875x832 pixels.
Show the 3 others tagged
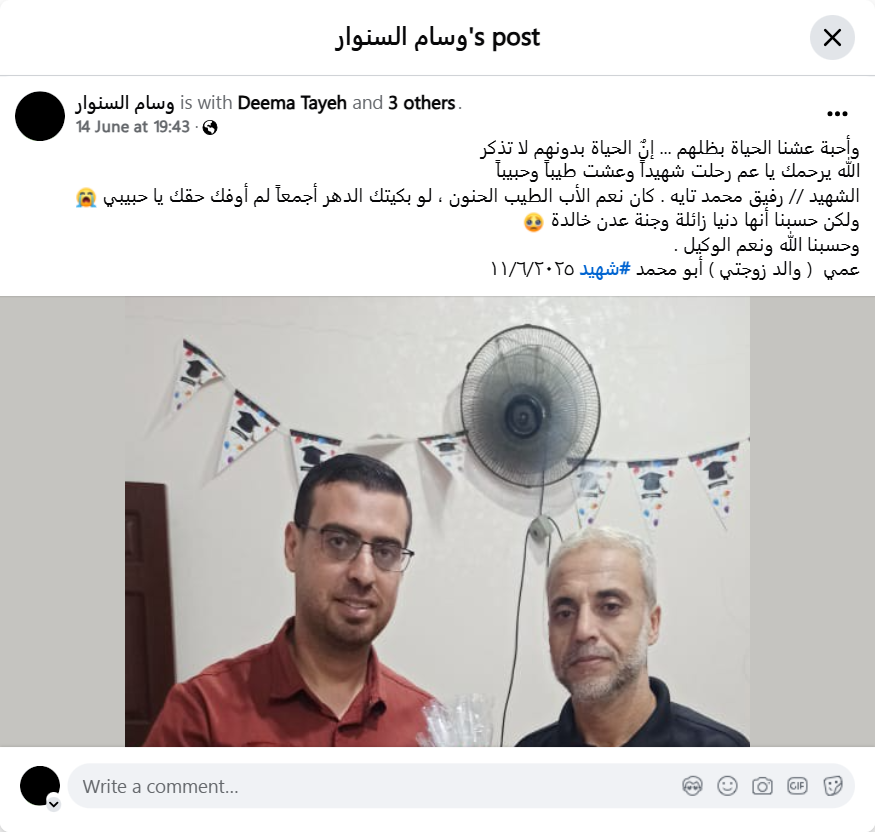pos(422,103)
